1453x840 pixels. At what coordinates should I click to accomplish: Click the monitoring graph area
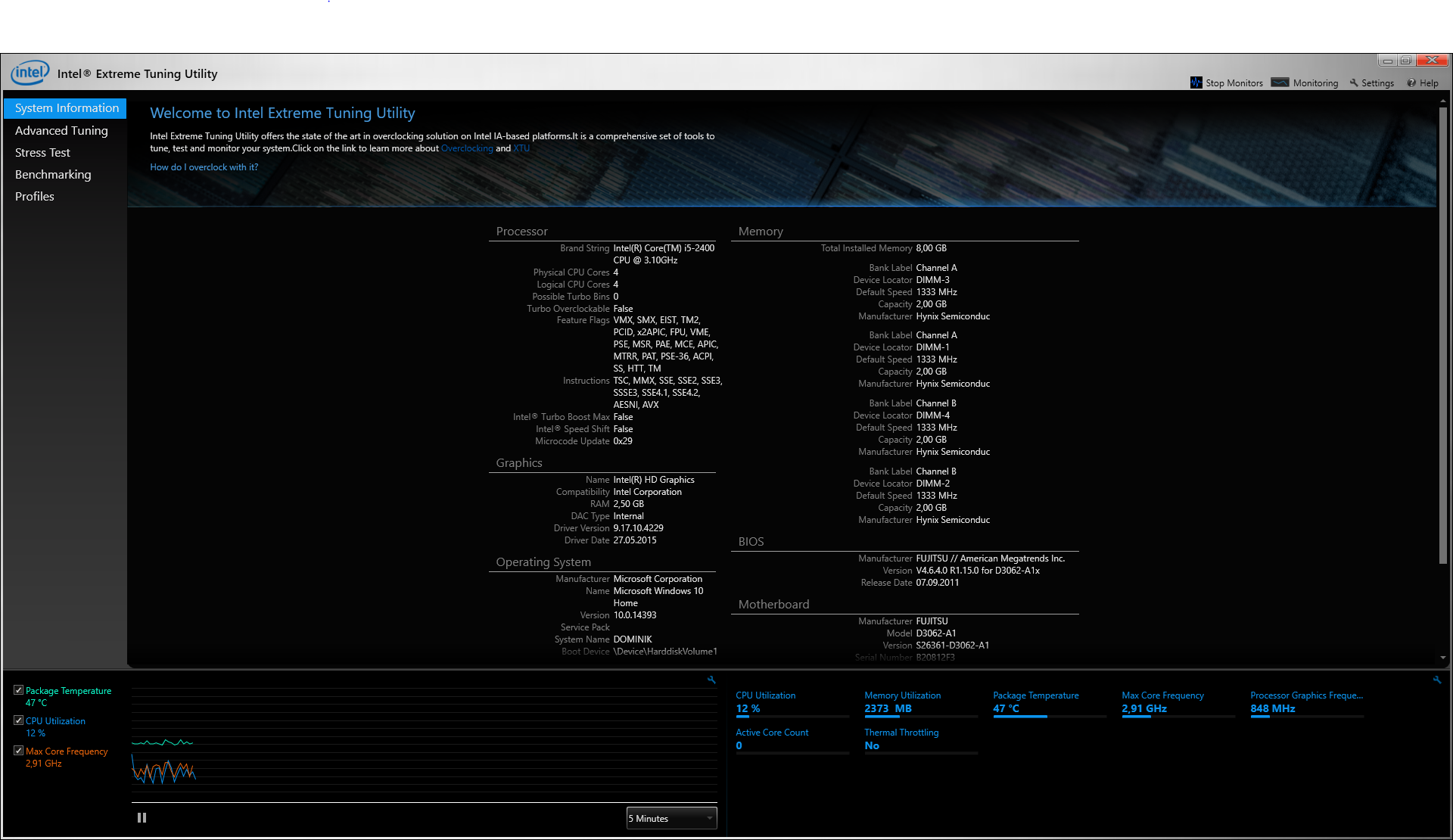click(x=424, y=743)
